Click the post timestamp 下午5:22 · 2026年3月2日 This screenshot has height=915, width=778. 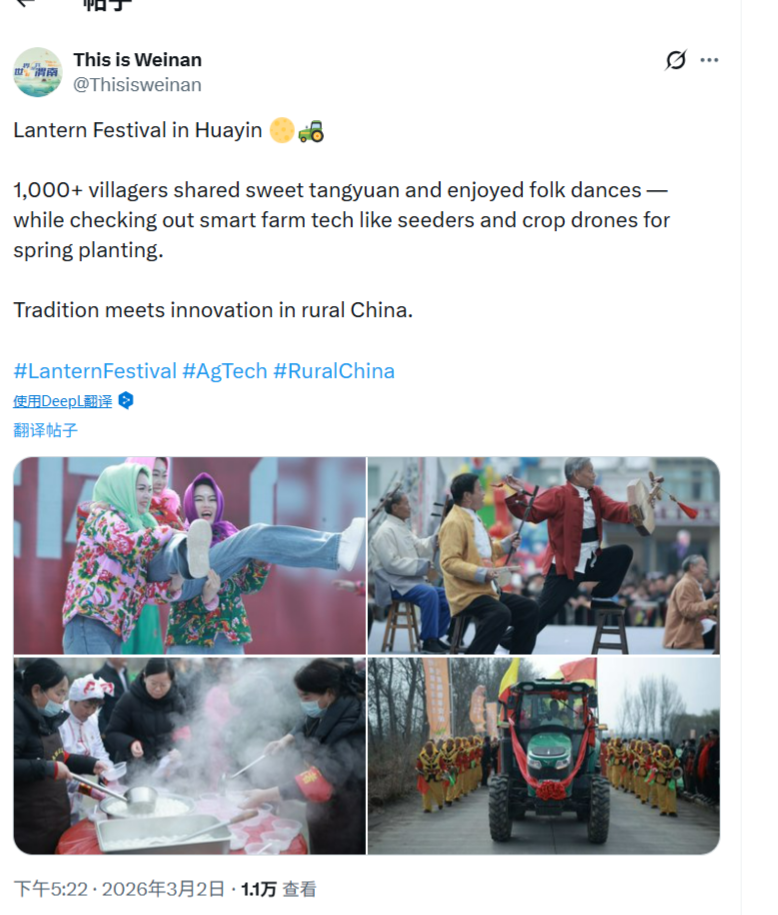tap(119, 889)
